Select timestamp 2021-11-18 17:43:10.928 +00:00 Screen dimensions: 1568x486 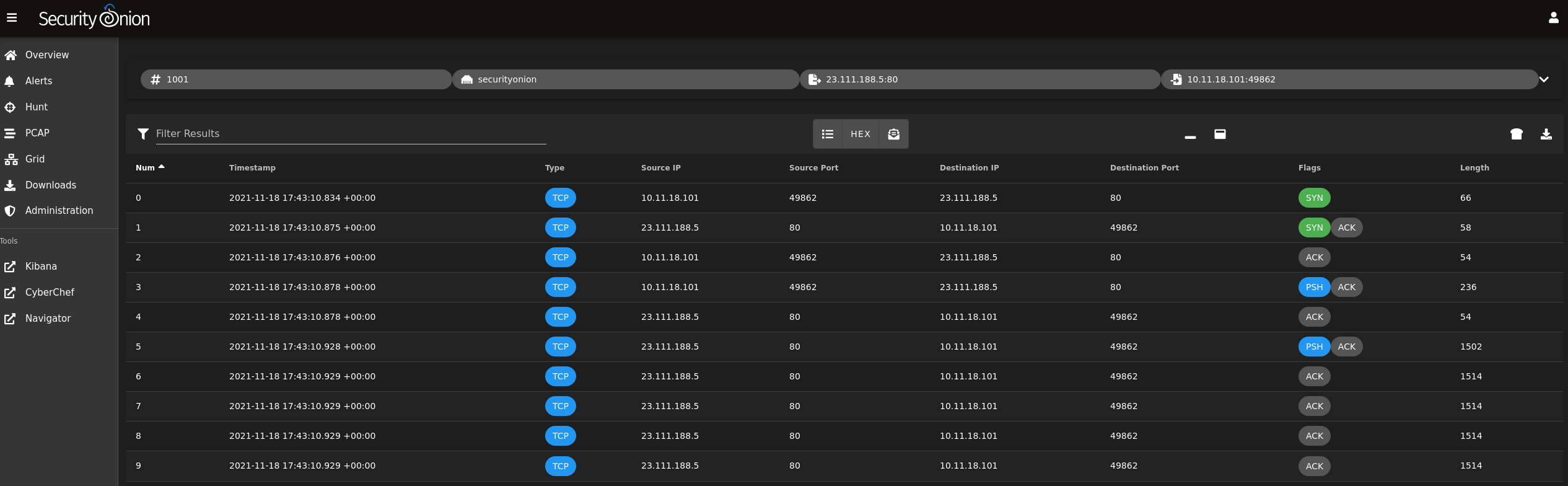[302, 347]
